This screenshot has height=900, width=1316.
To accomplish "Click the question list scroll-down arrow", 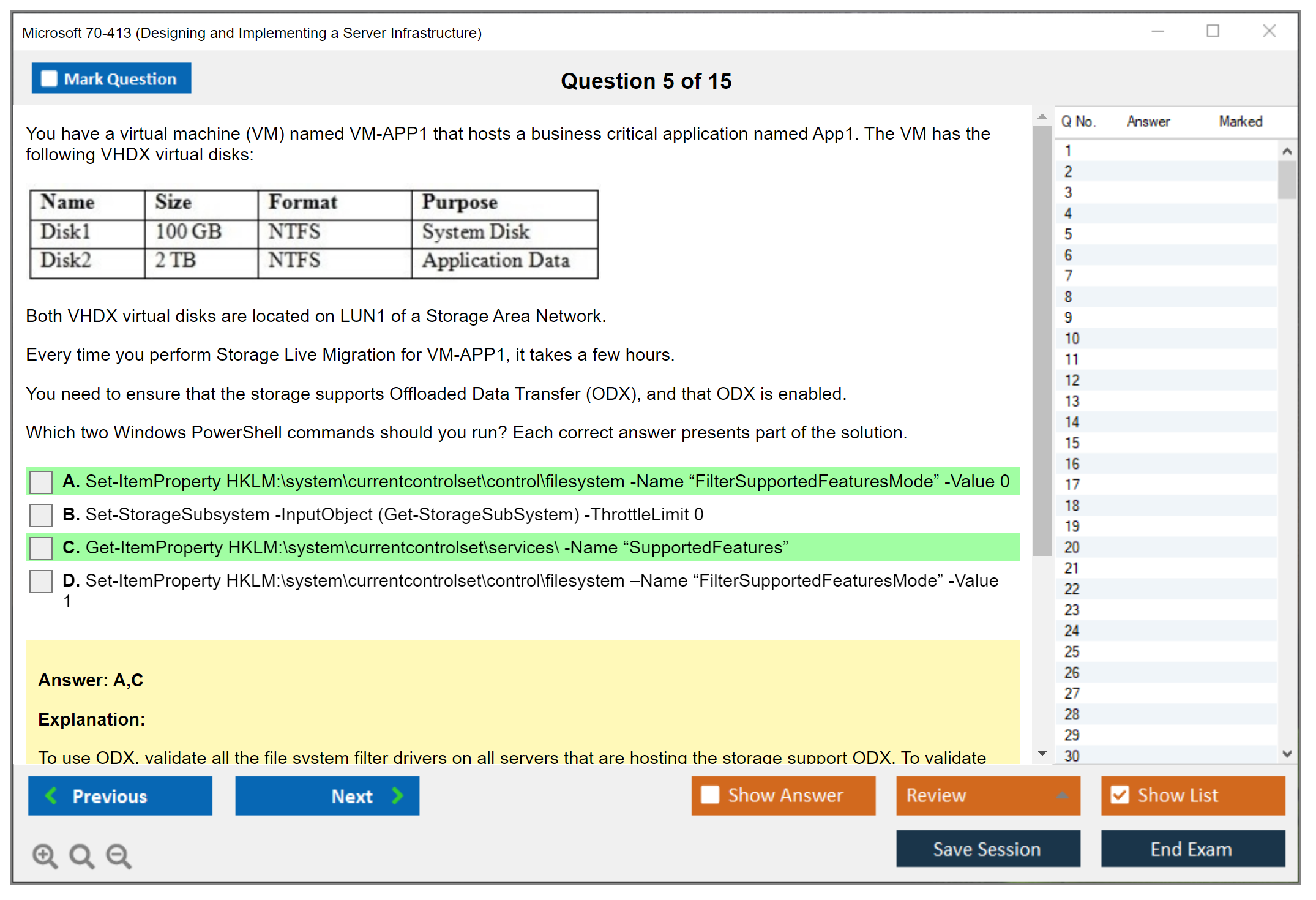I will tap(1287, 754).
